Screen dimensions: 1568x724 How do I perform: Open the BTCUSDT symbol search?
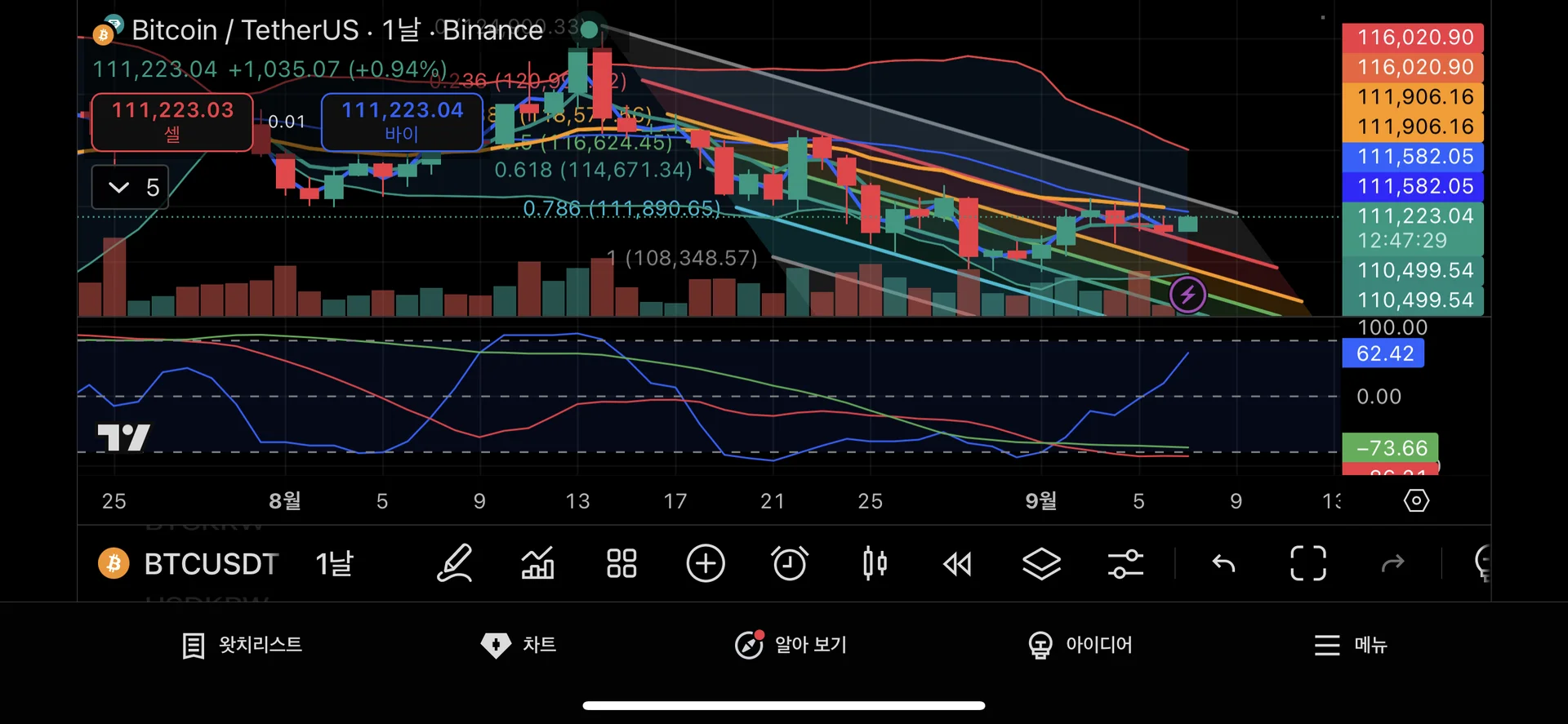[212, 564]
